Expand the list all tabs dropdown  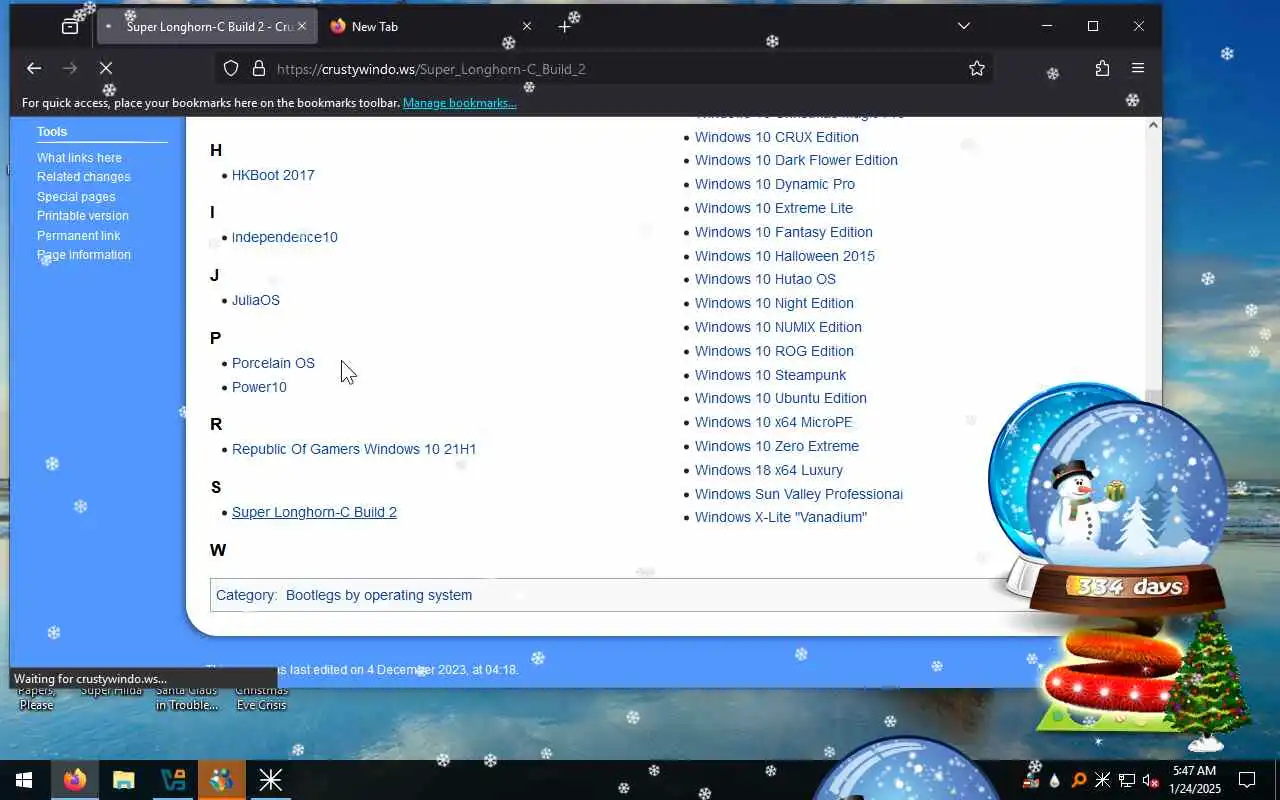(x=964, y=26)
